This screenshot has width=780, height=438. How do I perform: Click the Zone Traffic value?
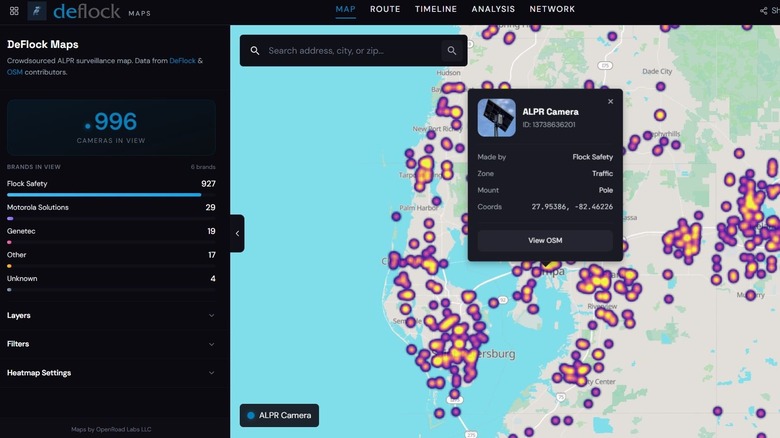tap(602, 173)
